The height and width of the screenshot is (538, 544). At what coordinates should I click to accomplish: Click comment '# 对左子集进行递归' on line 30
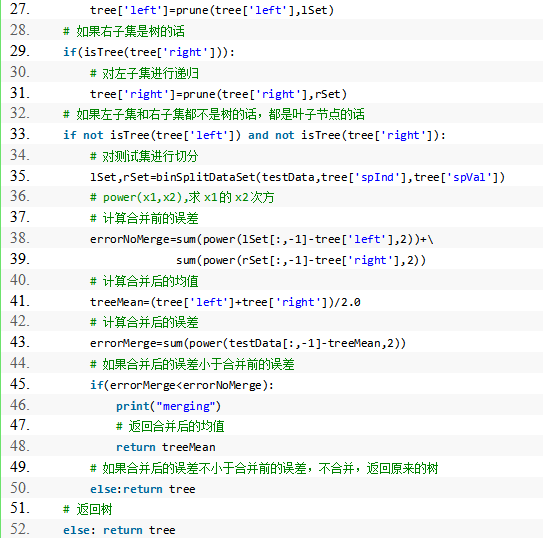[144, 73]
